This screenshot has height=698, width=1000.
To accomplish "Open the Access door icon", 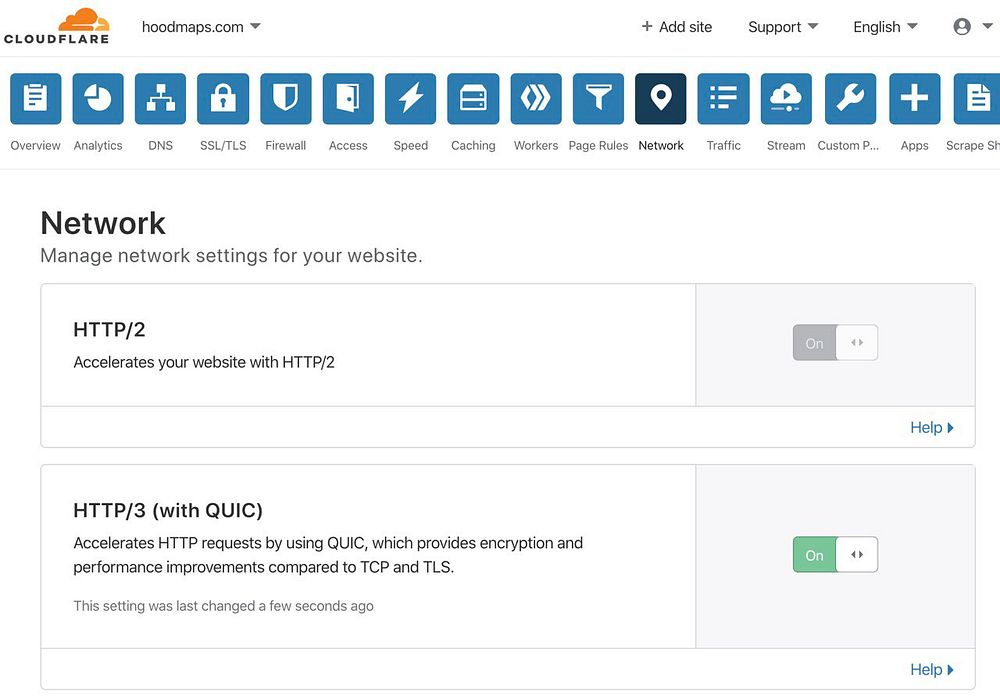I will [x=348, y=98].
